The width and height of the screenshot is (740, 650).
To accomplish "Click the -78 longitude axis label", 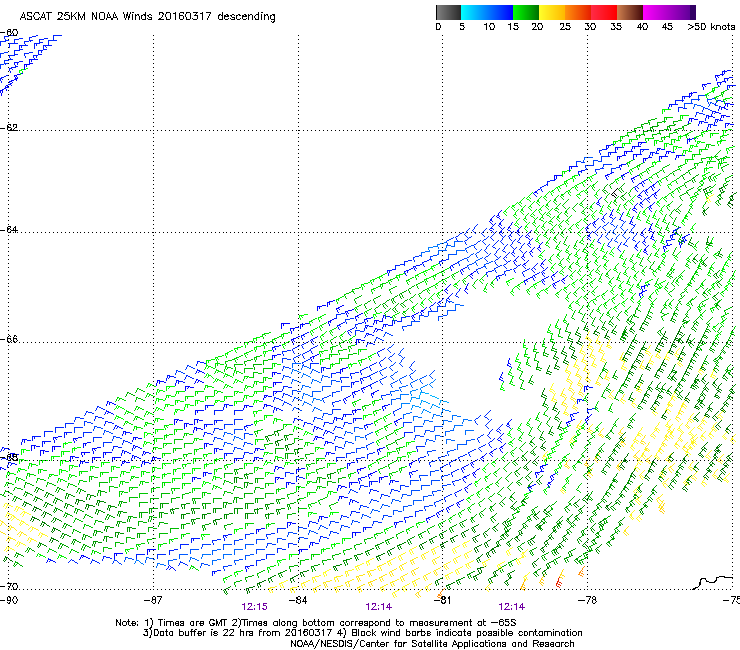I will (587, 600).
